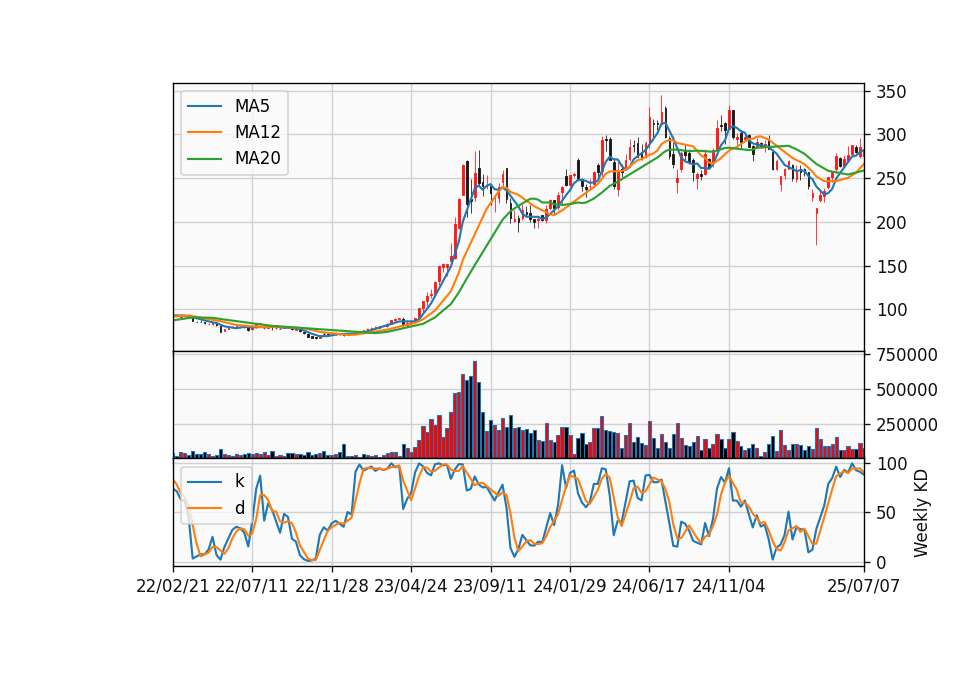
Task: Click the 150 price axis value
Action: (x=891, y=267)
